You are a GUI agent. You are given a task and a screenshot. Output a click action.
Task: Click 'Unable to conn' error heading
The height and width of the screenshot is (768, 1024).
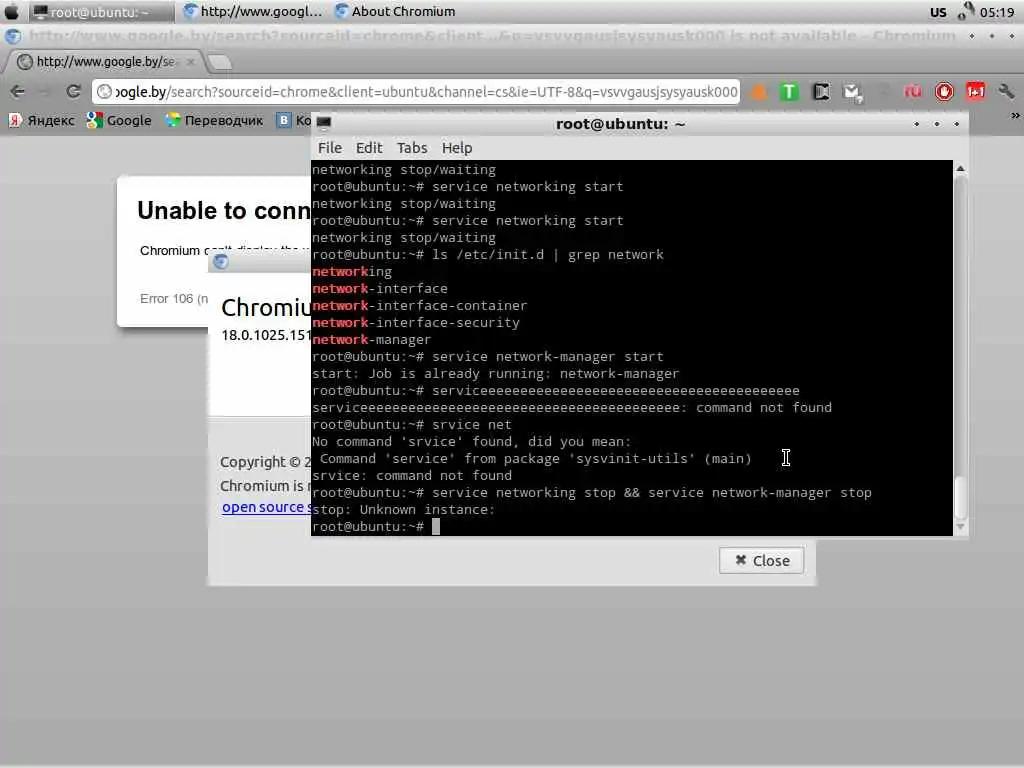224,211
